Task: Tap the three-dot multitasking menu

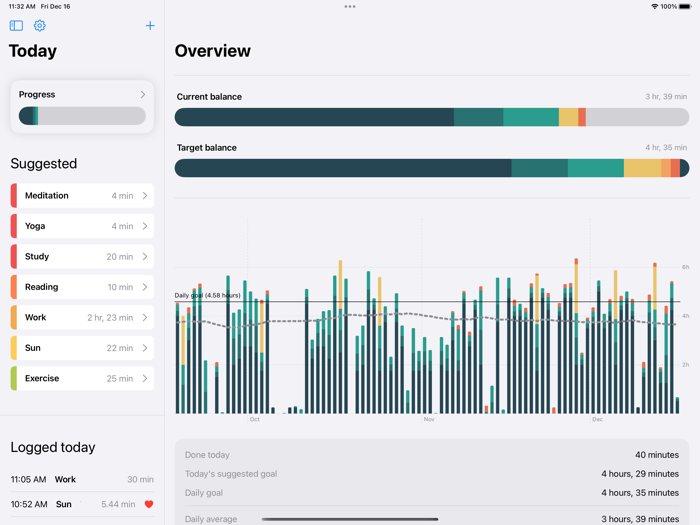Action: point(350,6)
